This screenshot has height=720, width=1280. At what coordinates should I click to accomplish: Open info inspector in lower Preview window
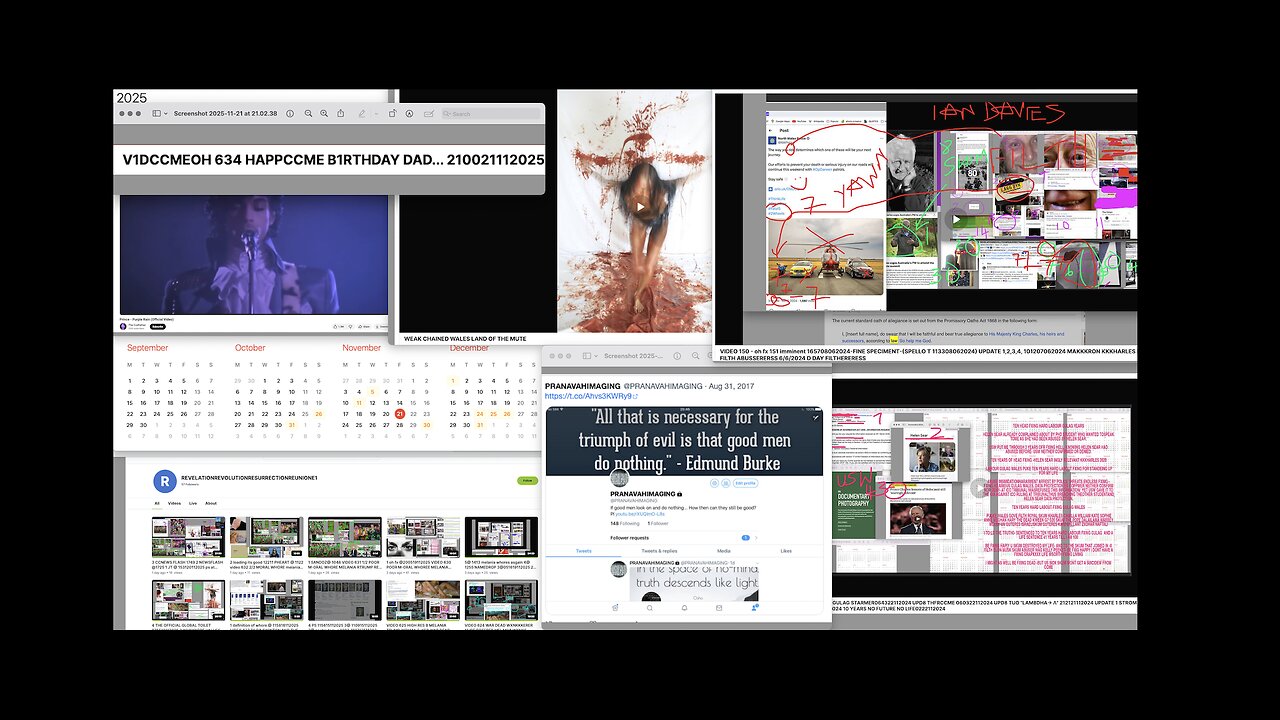tap(677, 356)
